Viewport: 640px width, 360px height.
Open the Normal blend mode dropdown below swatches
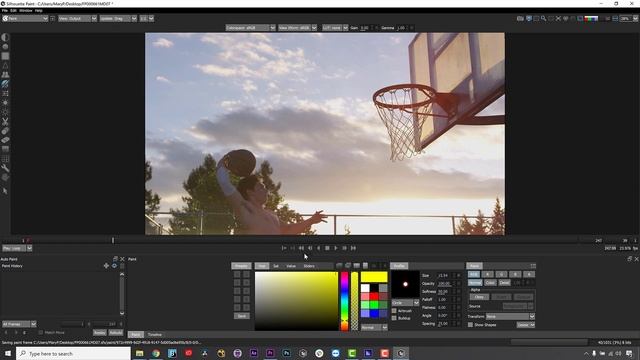coord(374,327)
